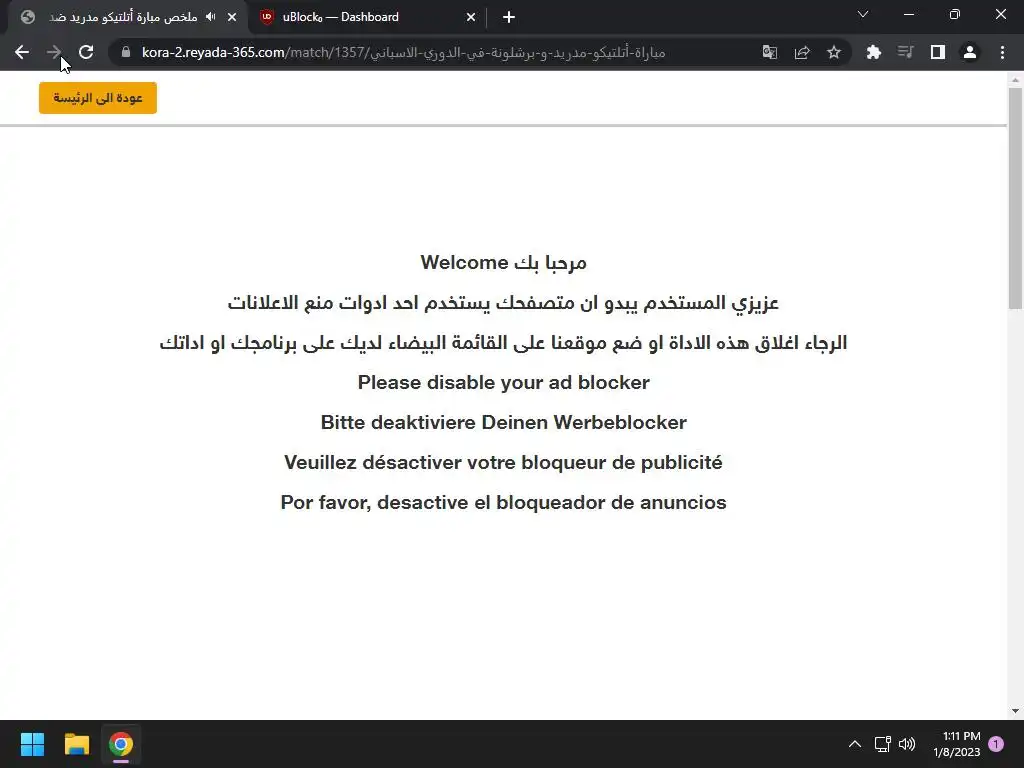Screen dimensions: 1024x768
Task: Share this page from the address bar
Action: pos(802,52)
